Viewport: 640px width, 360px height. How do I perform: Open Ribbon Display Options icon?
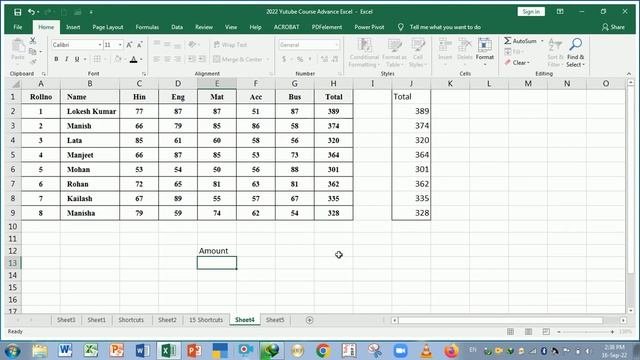[560, 12]
